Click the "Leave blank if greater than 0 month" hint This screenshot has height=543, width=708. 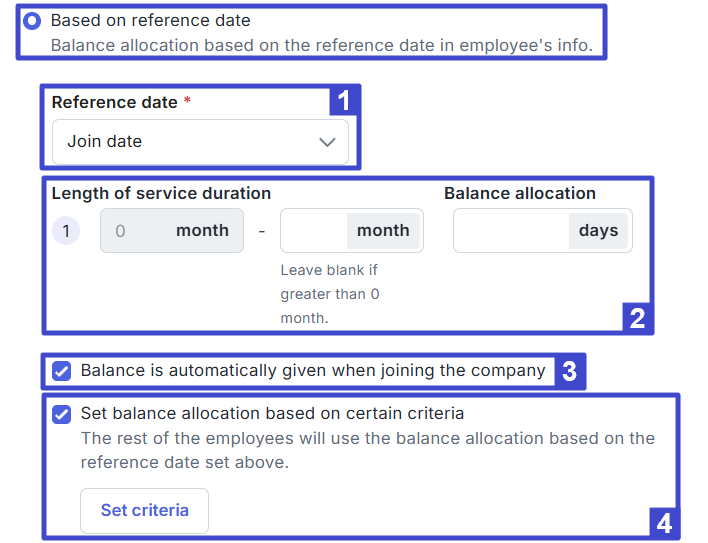point(330,294)
